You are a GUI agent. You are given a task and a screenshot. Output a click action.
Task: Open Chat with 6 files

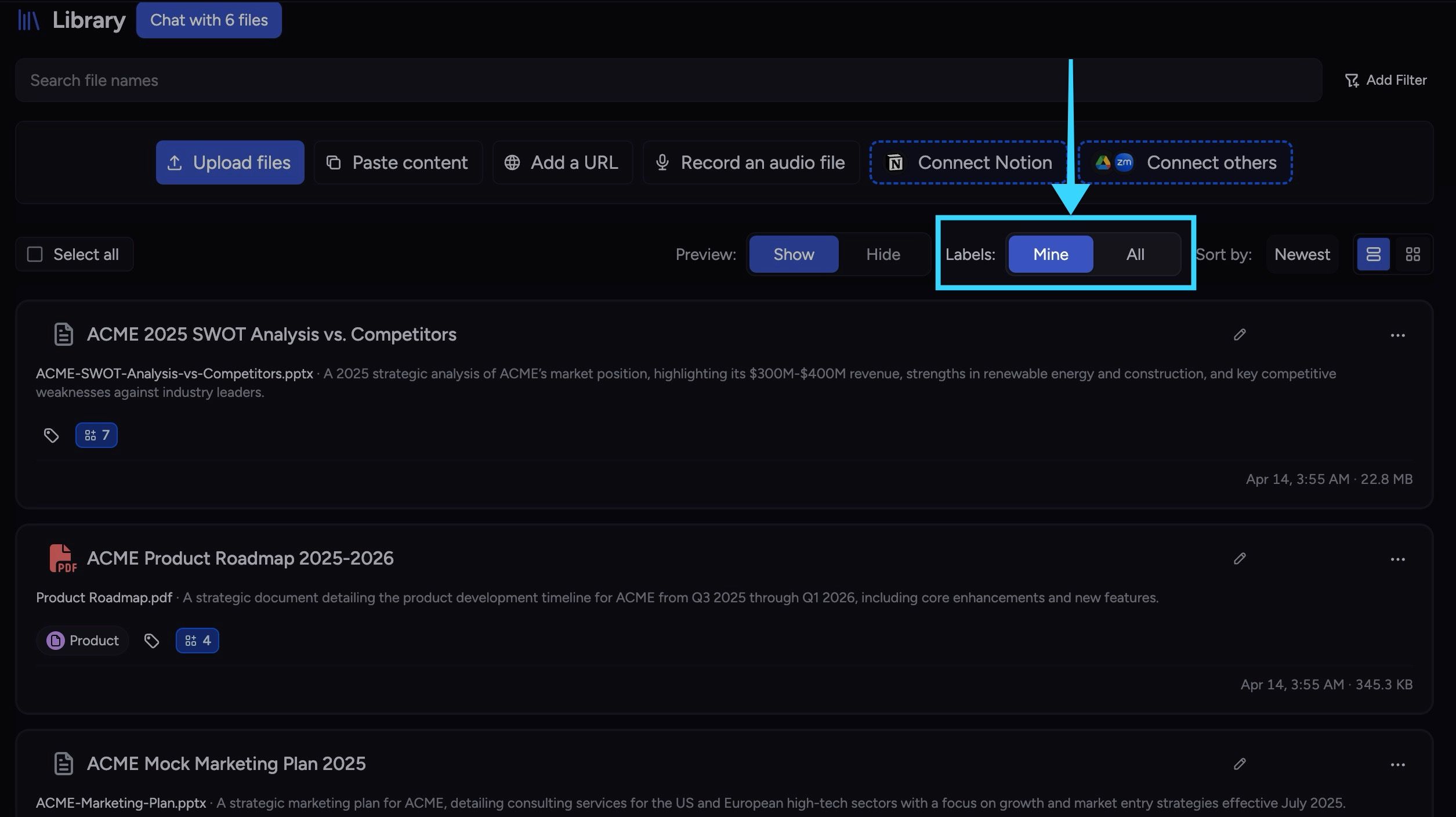[209, 20]
